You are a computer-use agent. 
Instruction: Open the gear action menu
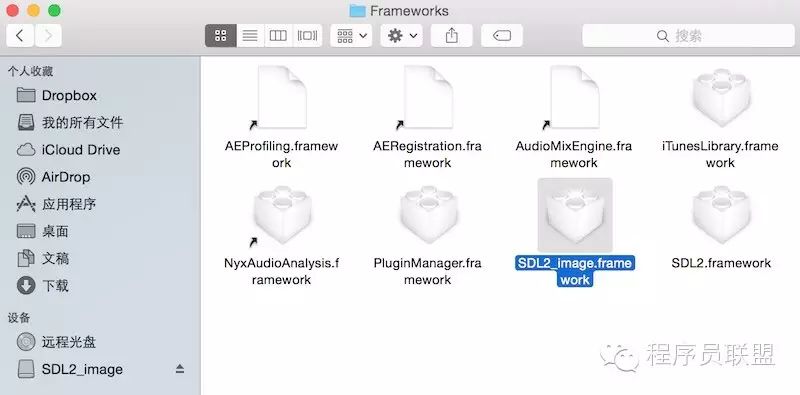pyautogui.click(x=402, y=35)
